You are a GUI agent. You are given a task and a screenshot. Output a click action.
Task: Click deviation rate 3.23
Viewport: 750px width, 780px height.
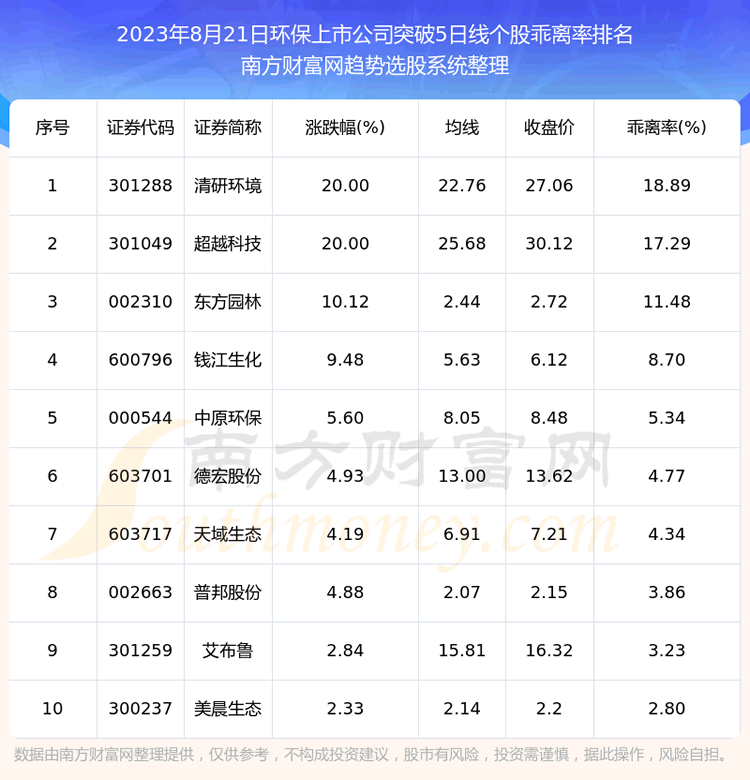[x=666, y=651]
